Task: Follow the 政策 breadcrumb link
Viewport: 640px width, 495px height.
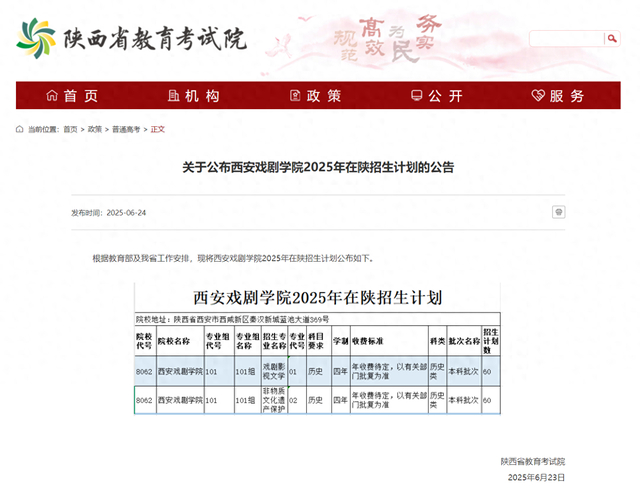Action: click(95, 129)
